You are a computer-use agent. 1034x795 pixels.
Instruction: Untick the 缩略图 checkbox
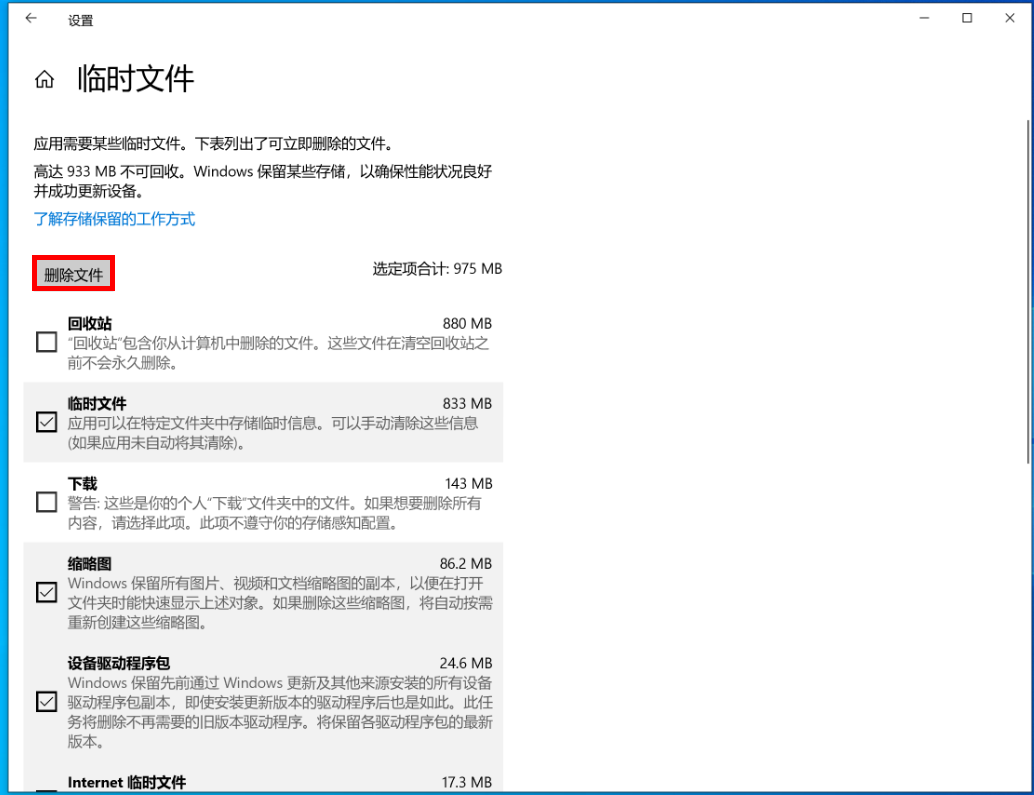point(46,593)
